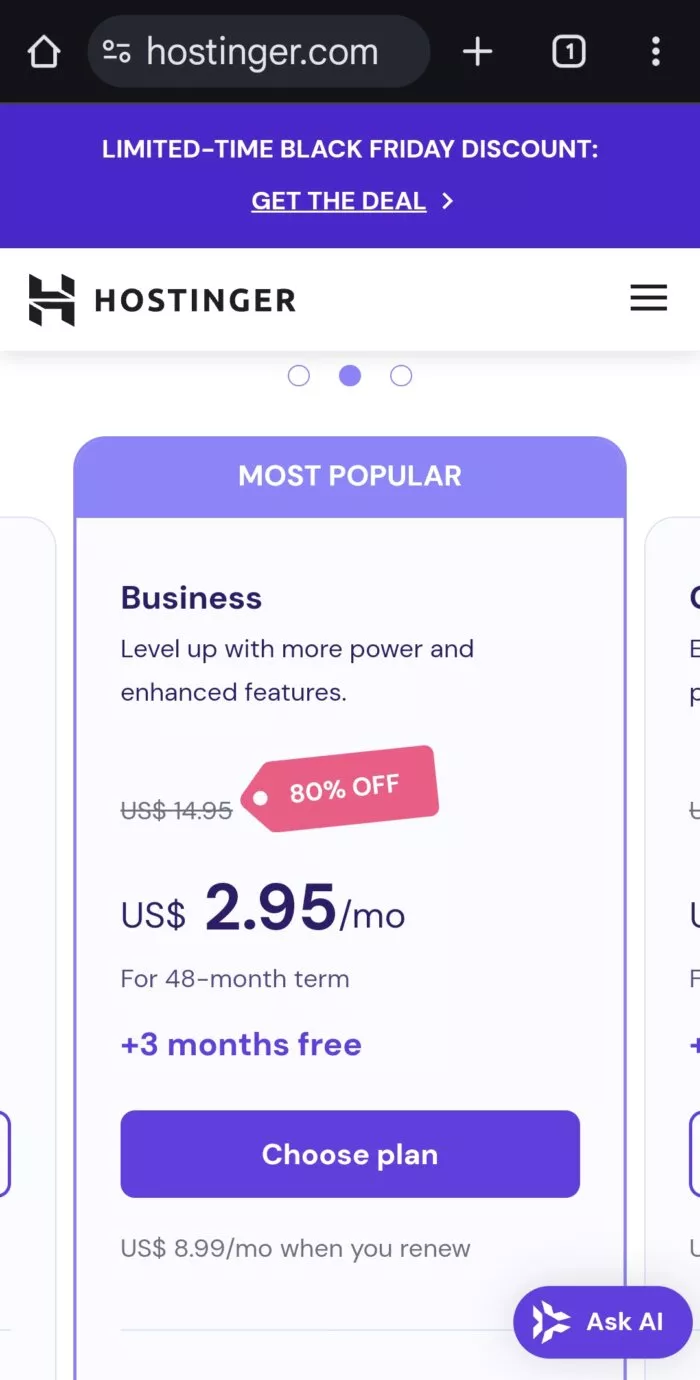The width and height of the screenshot is (700, 1380).
Task: Select the active middle carousel dot
Action: point(350,375)
